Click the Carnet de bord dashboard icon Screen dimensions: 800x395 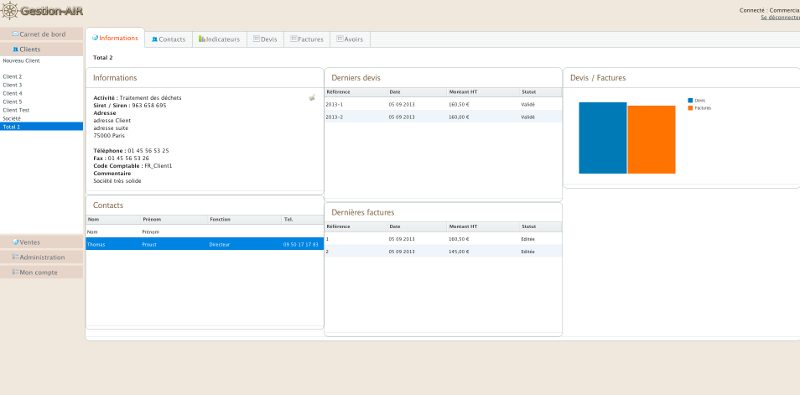click(x=15, y=34)
